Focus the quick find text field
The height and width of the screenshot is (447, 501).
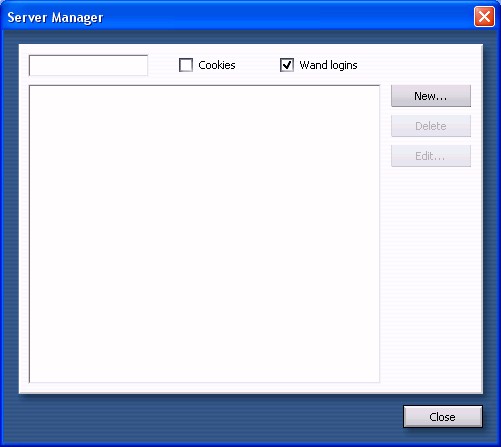88,65
